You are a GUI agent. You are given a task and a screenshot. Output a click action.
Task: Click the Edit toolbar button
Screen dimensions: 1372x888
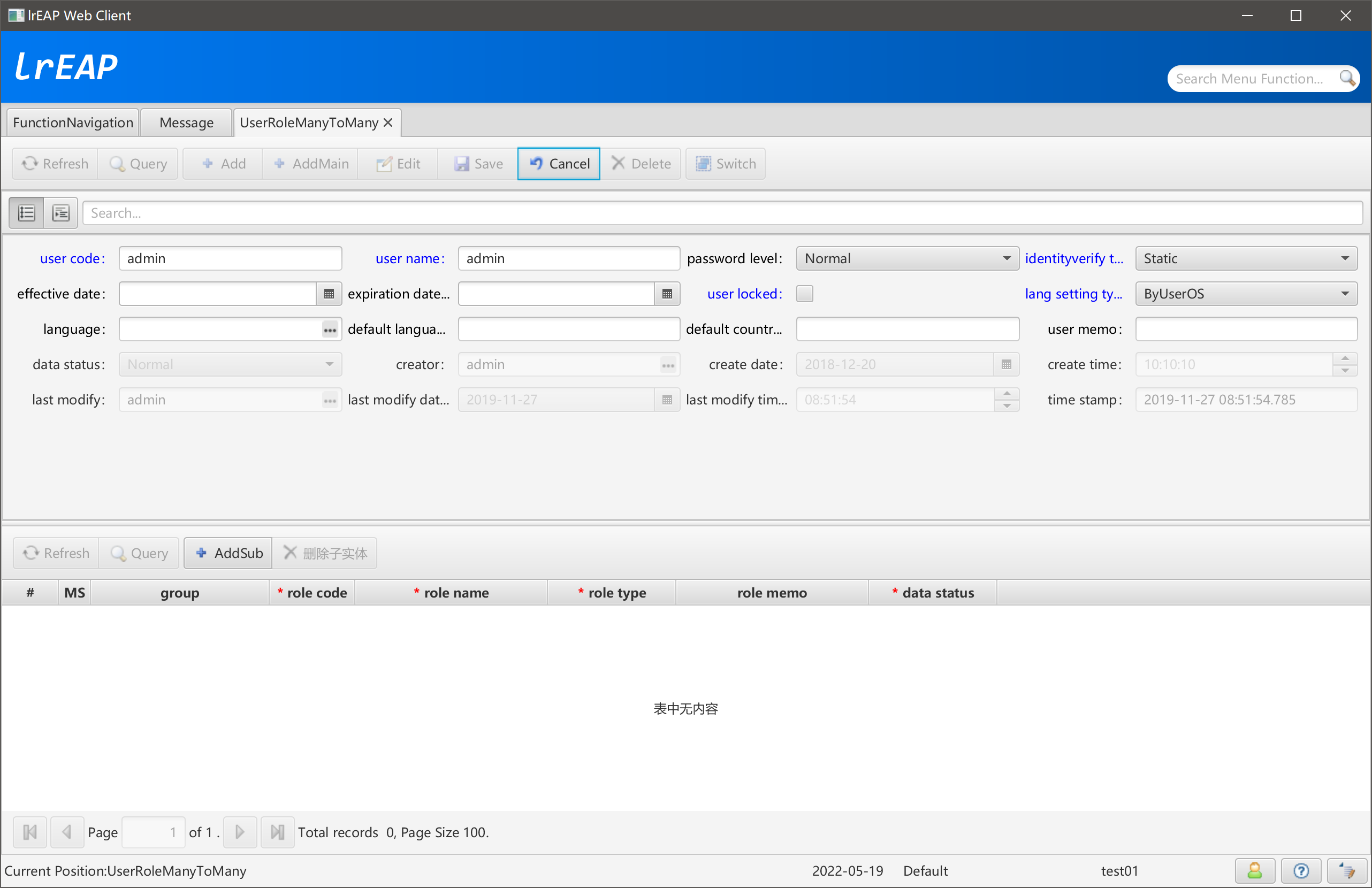(x=398, y=164)
